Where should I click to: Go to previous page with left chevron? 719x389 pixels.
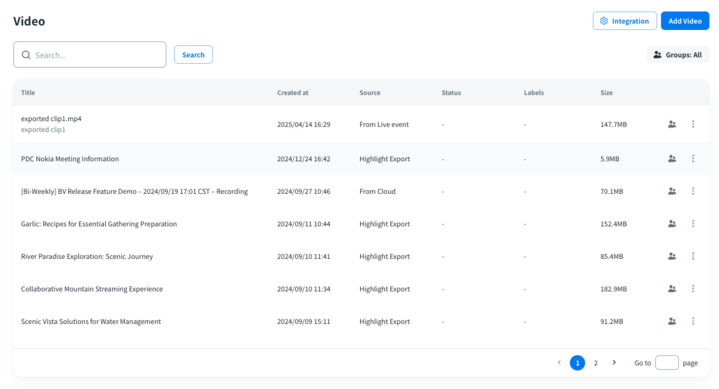coord(559,363)
